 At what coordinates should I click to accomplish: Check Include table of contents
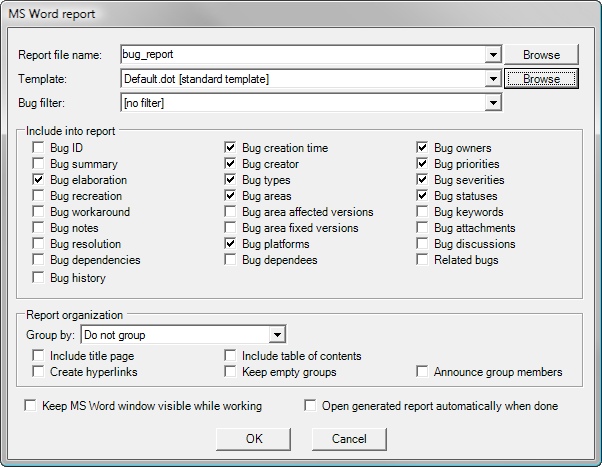point(232,356)
